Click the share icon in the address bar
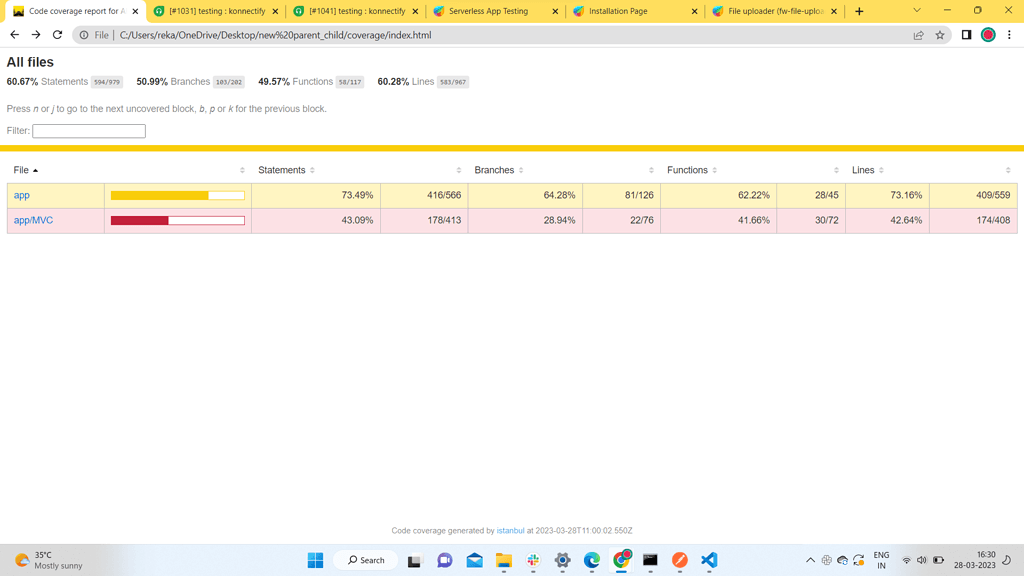 tap(916, 34)
